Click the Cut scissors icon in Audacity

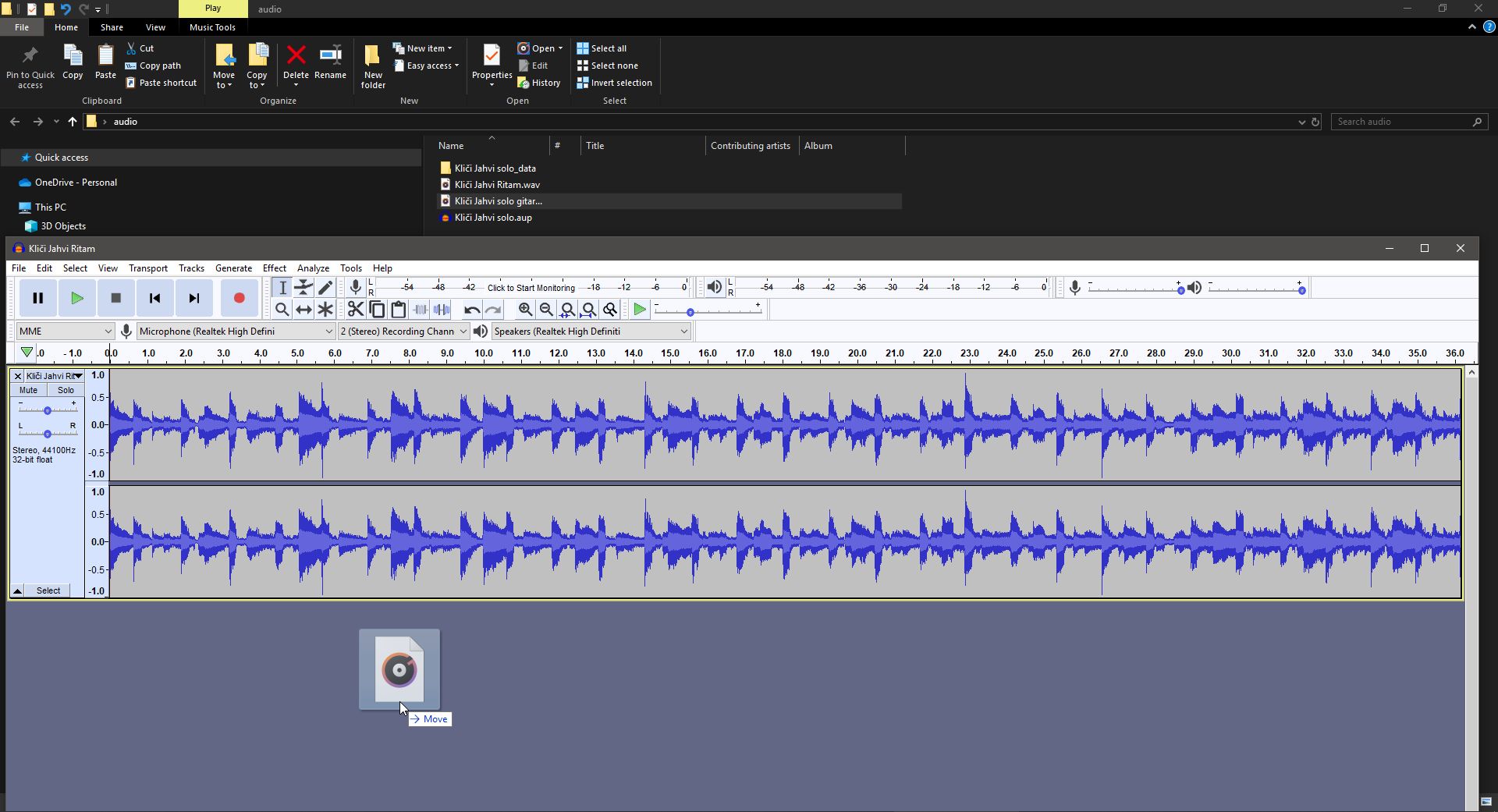pyautogui.click(x=355, y=310)
